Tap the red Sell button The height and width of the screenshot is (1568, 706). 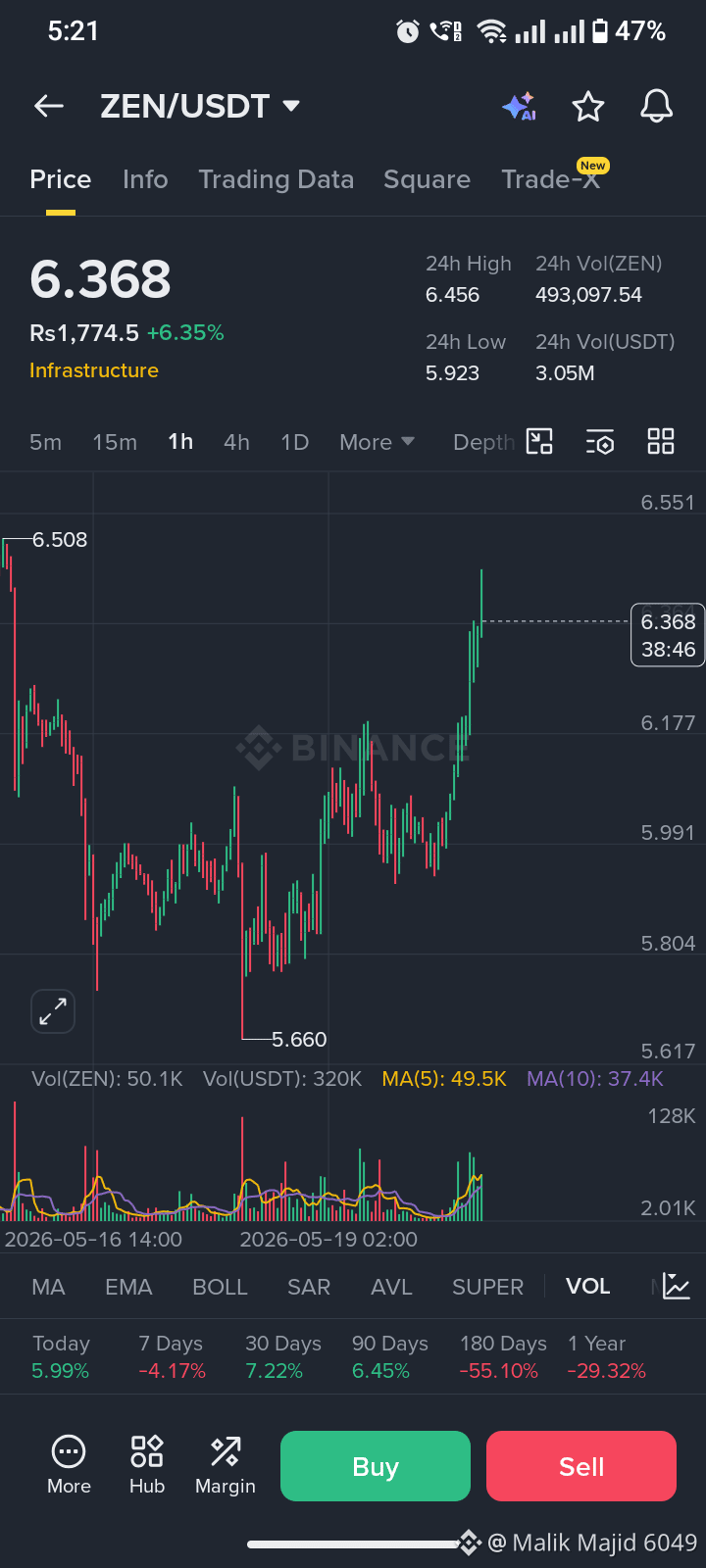click(x=581, y=1466)
